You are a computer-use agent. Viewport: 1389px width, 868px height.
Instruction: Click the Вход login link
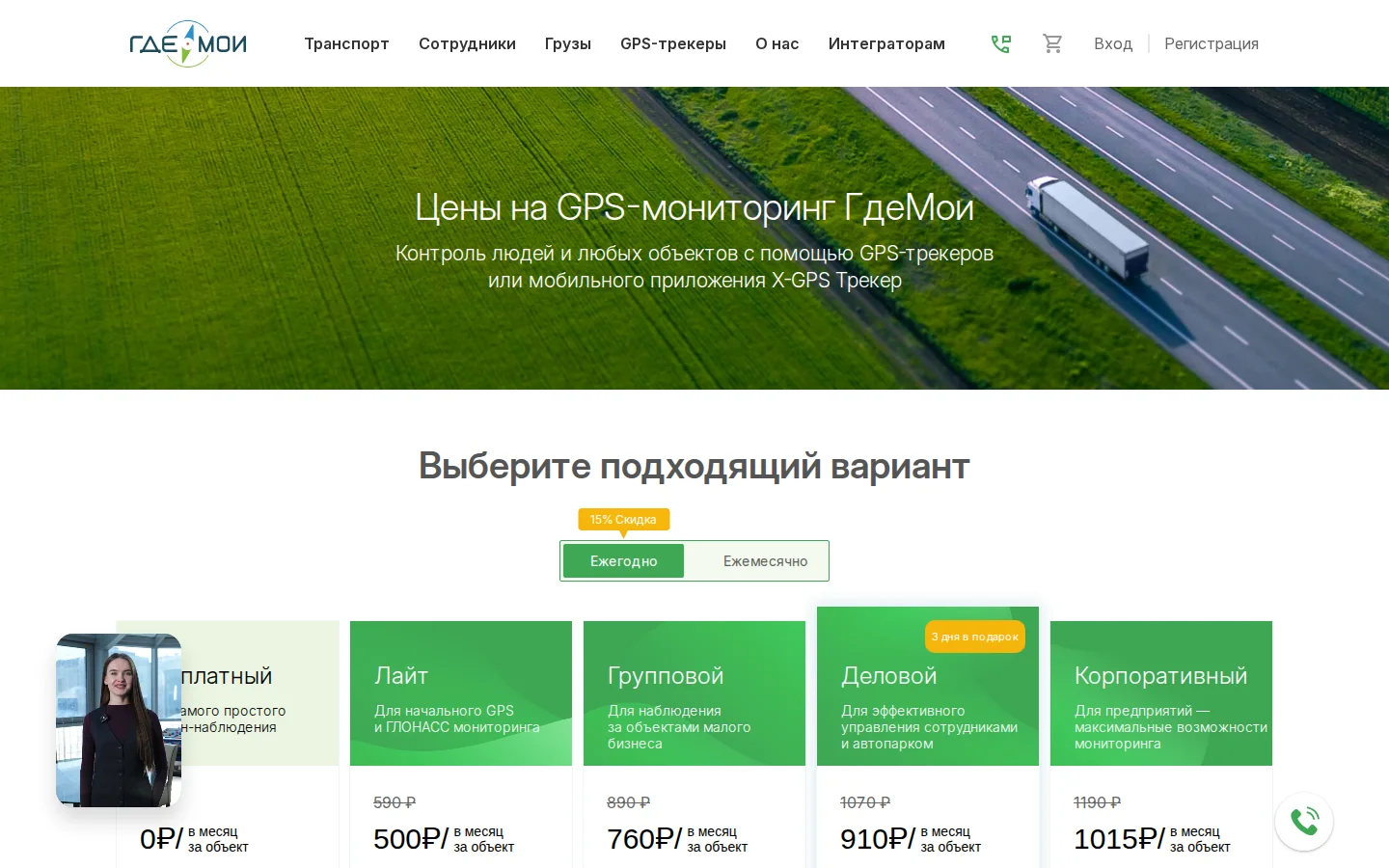point(1113,43)
